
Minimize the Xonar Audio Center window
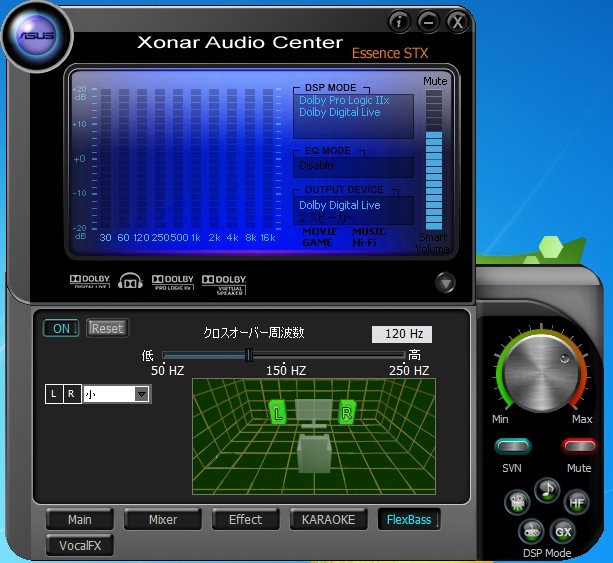(x=428, y=22)
